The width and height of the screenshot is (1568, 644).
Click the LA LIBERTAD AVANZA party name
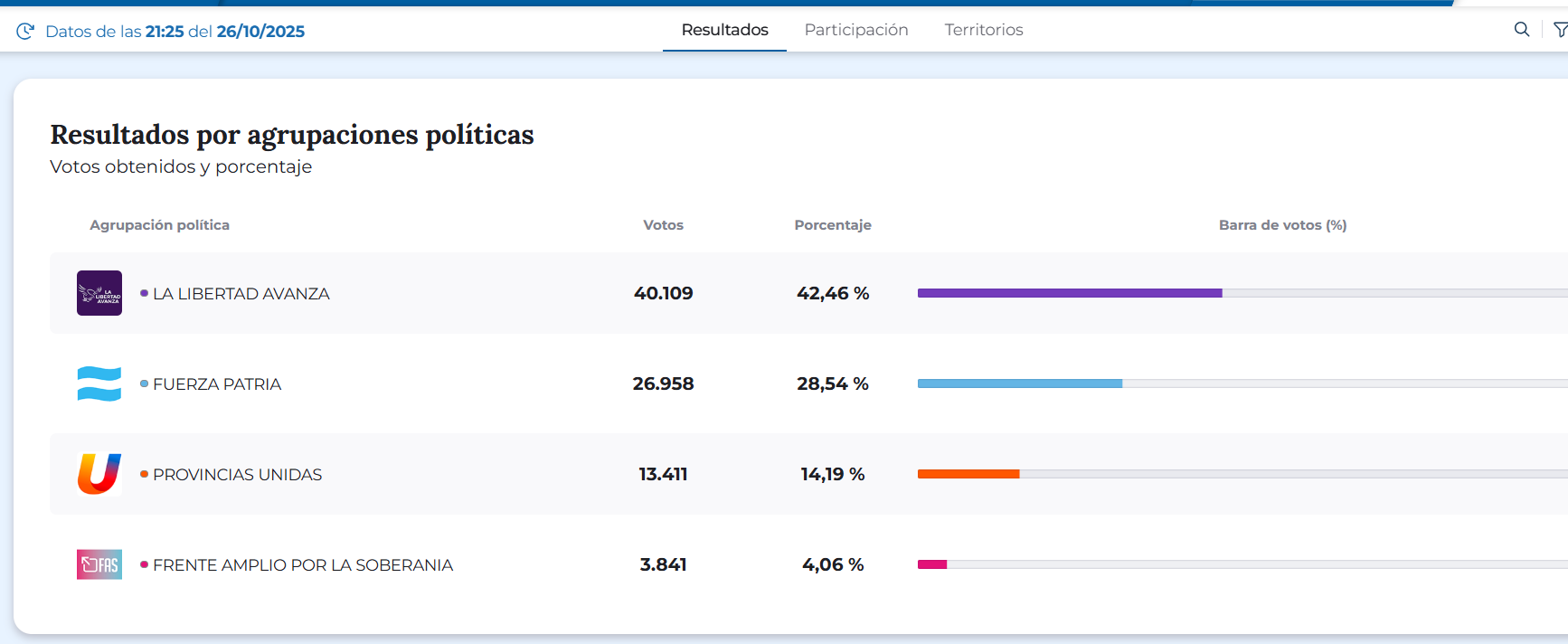(x=241, y=294)
